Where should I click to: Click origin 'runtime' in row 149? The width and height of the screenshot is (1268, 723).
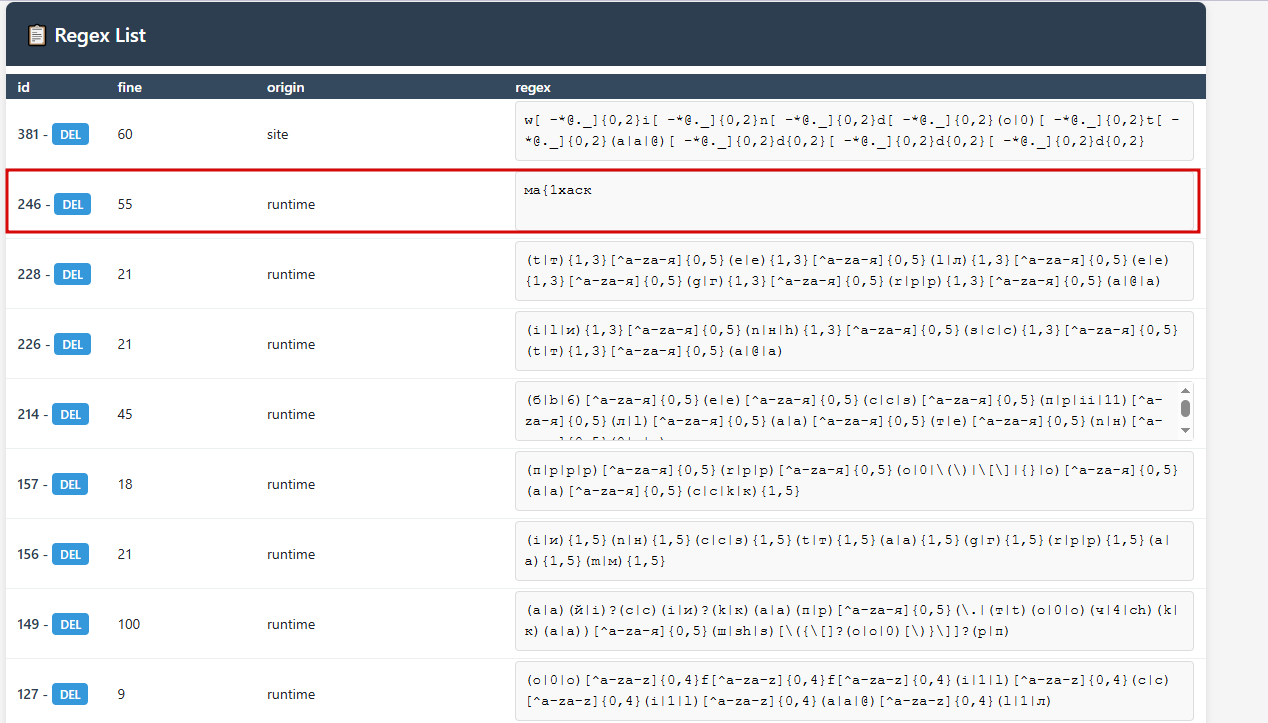[291, 624]
